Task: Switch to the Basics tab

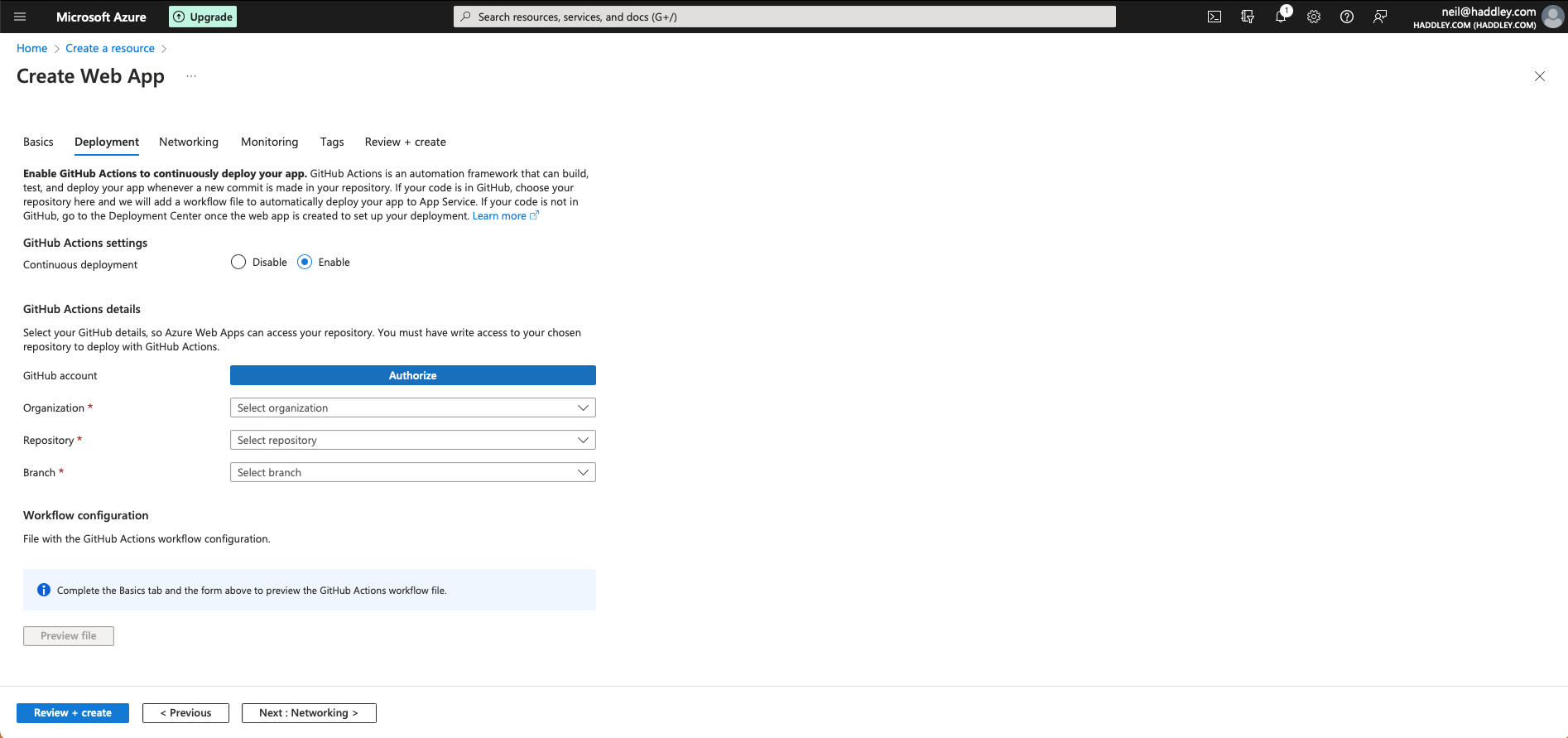Action: [38, 142]
